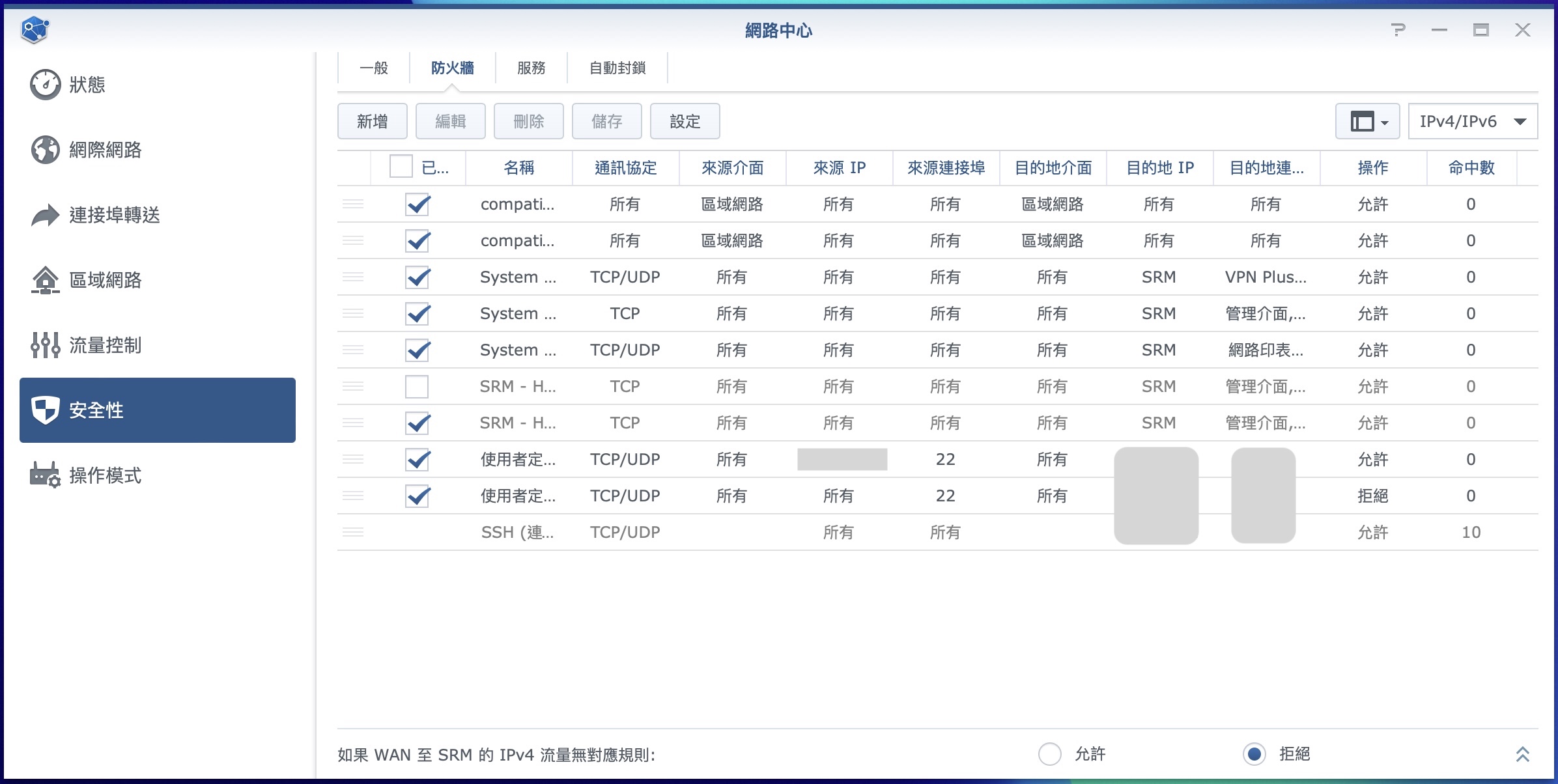Click the Network Center app logo icon
1558x784 pixels.
coord(35,29)
